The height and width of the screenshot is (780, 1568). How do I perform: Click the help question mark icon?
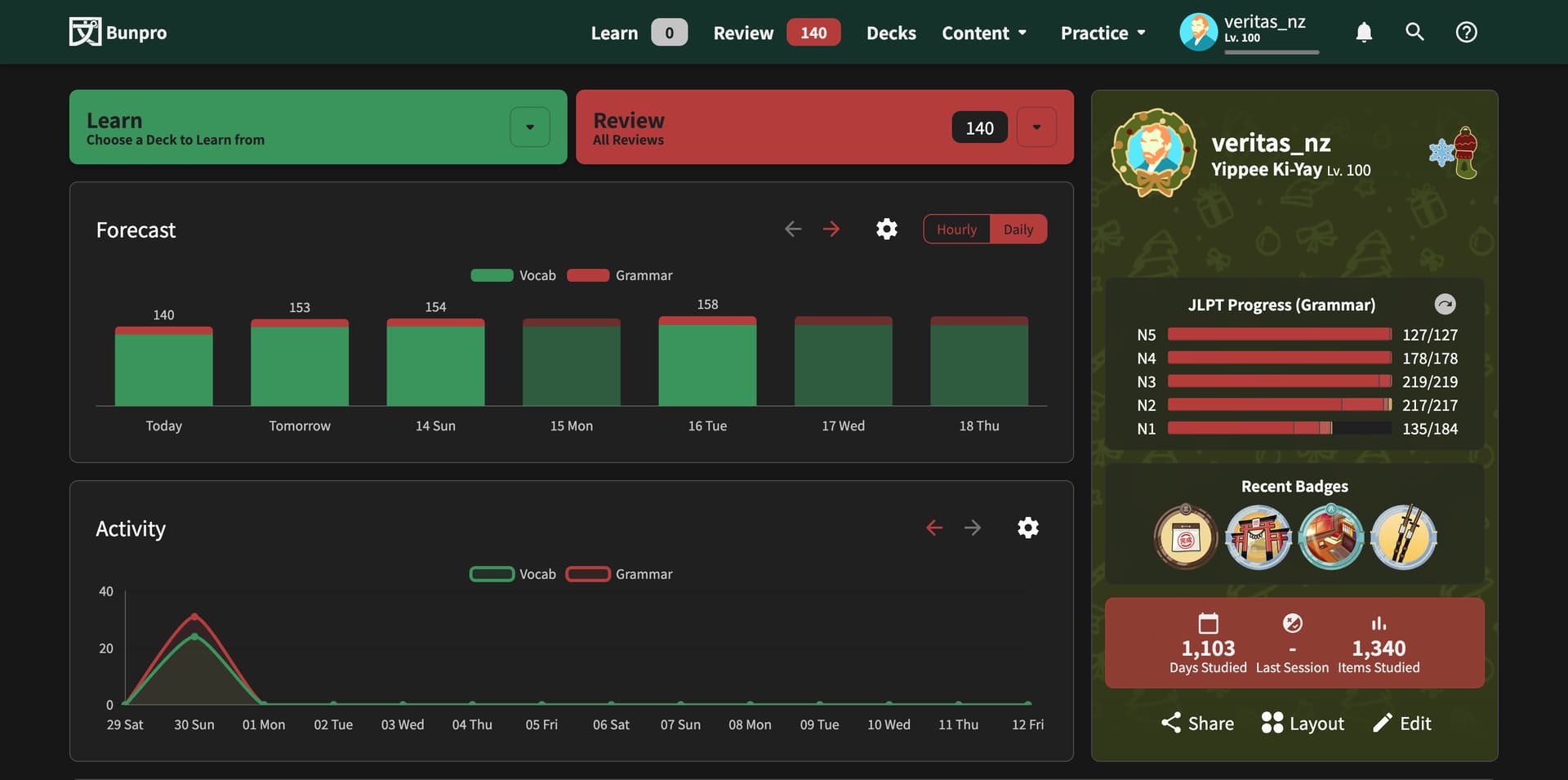click(1466, 32)
